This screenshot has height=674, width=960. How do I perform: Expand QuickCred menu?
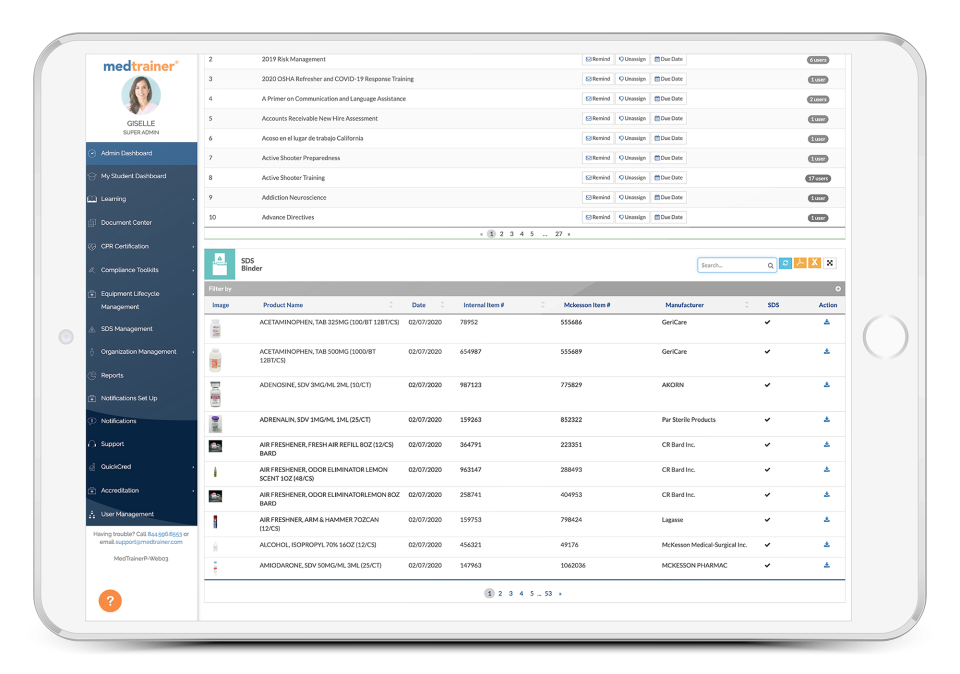click(x=141, y=467)
